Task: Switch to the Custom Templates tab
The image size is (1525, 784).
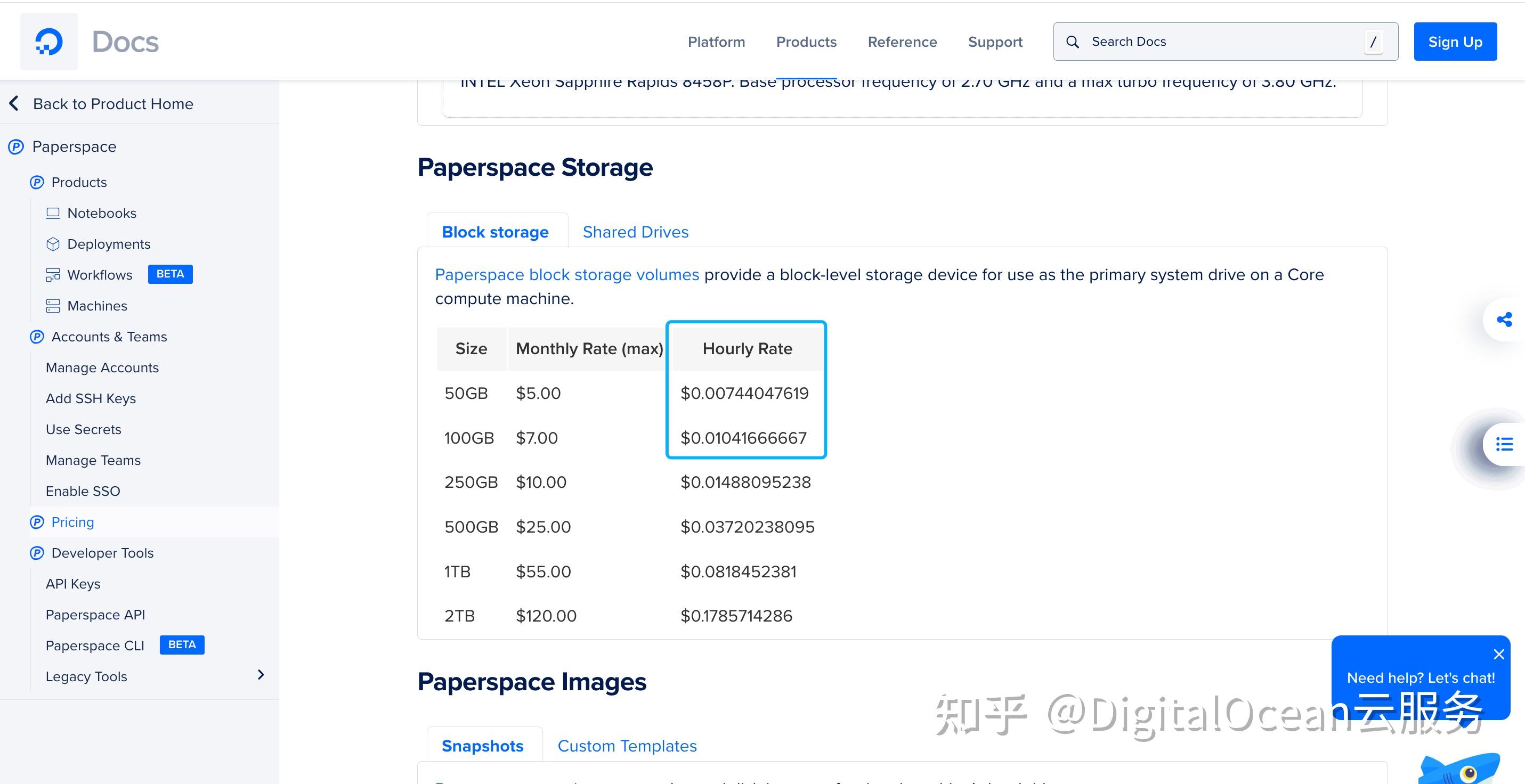Action: point(627,746)
